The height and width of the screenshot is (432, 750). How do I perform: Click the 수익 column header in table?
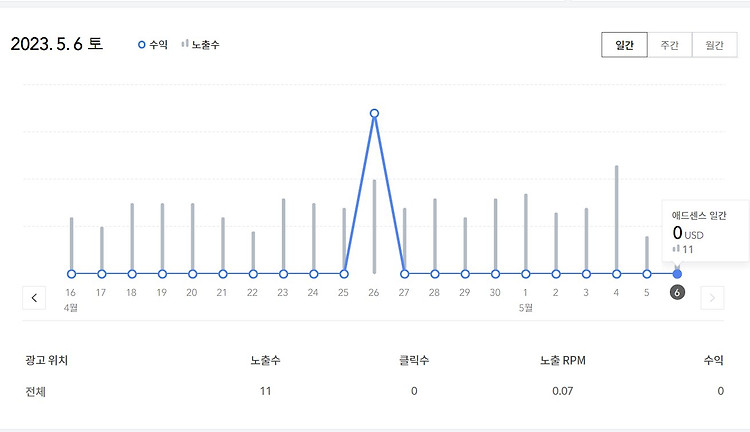(713, 360)
